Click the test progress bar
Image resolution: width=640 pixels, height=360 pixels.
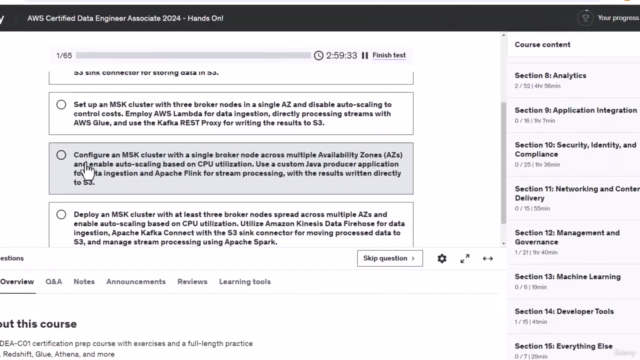(x=193, y=55)
